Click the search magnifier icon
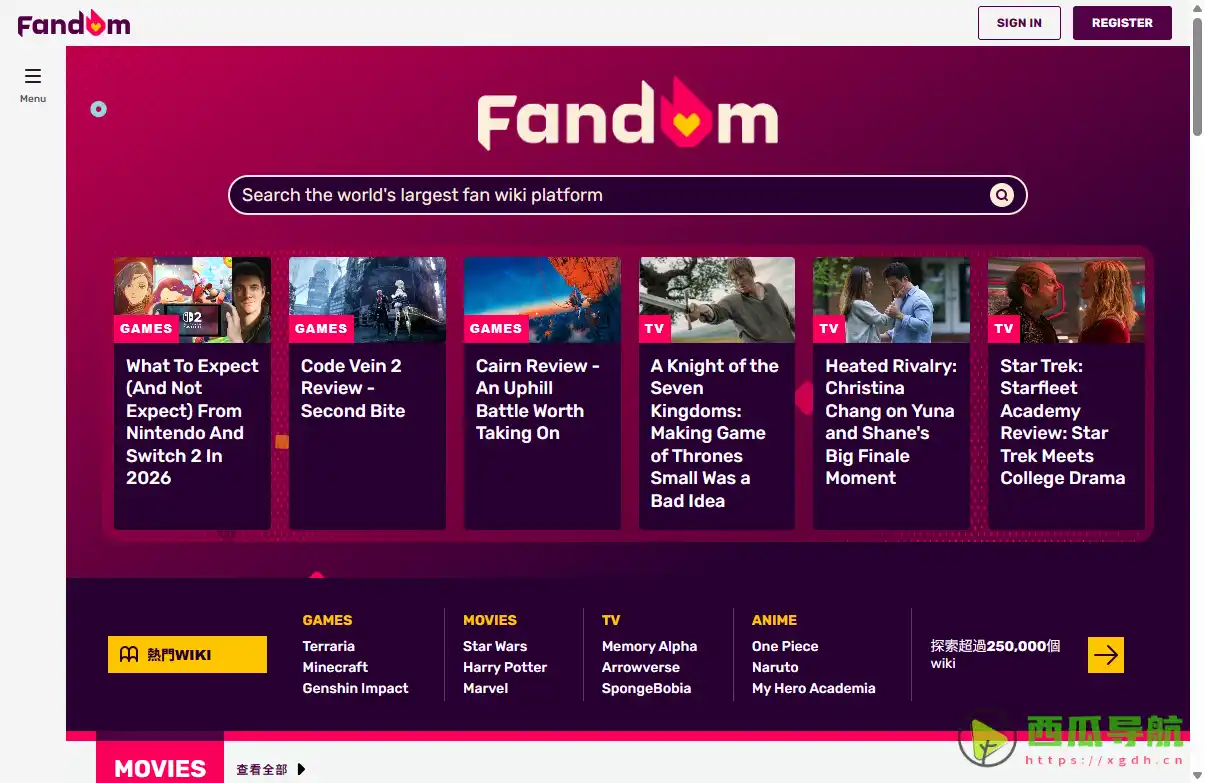Viewport: 1205px width, 783px height. pyautogui.click(x=1001, y=195)
